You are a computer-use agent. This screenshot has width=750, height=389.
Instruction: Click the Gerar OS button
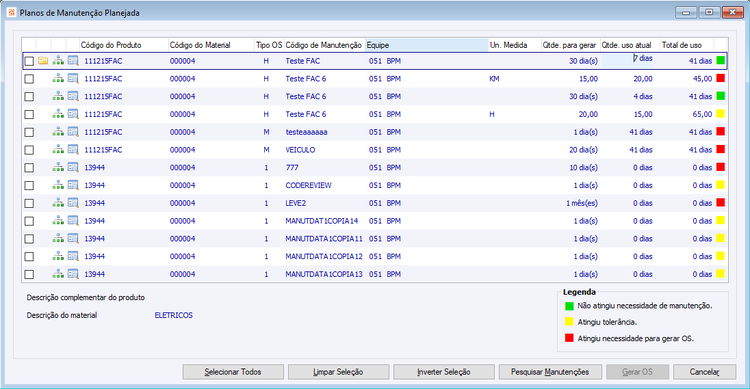point(637,372)
